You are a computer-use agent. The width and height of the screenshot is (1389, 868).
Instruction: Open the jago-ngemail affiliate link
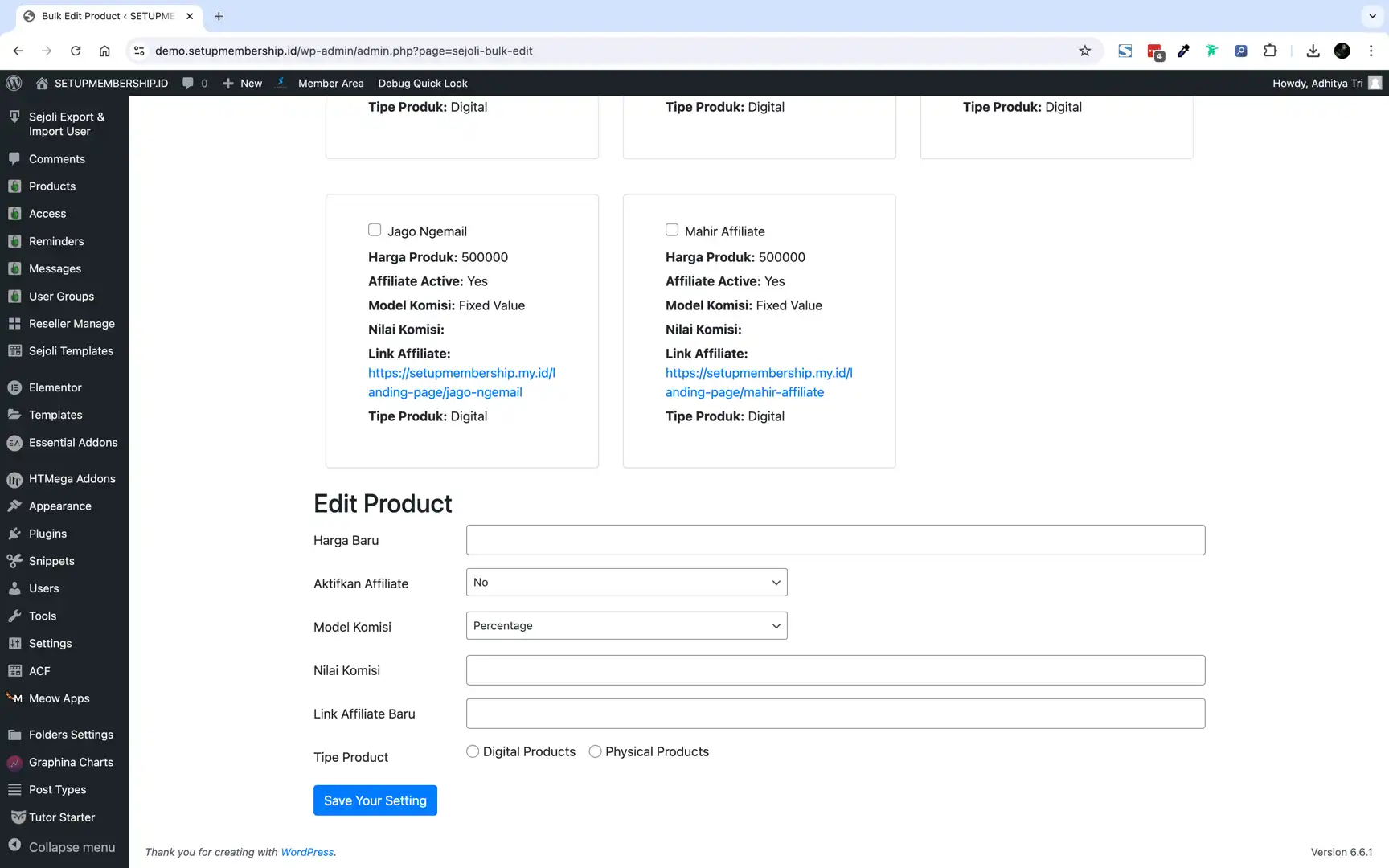[461, 383]
